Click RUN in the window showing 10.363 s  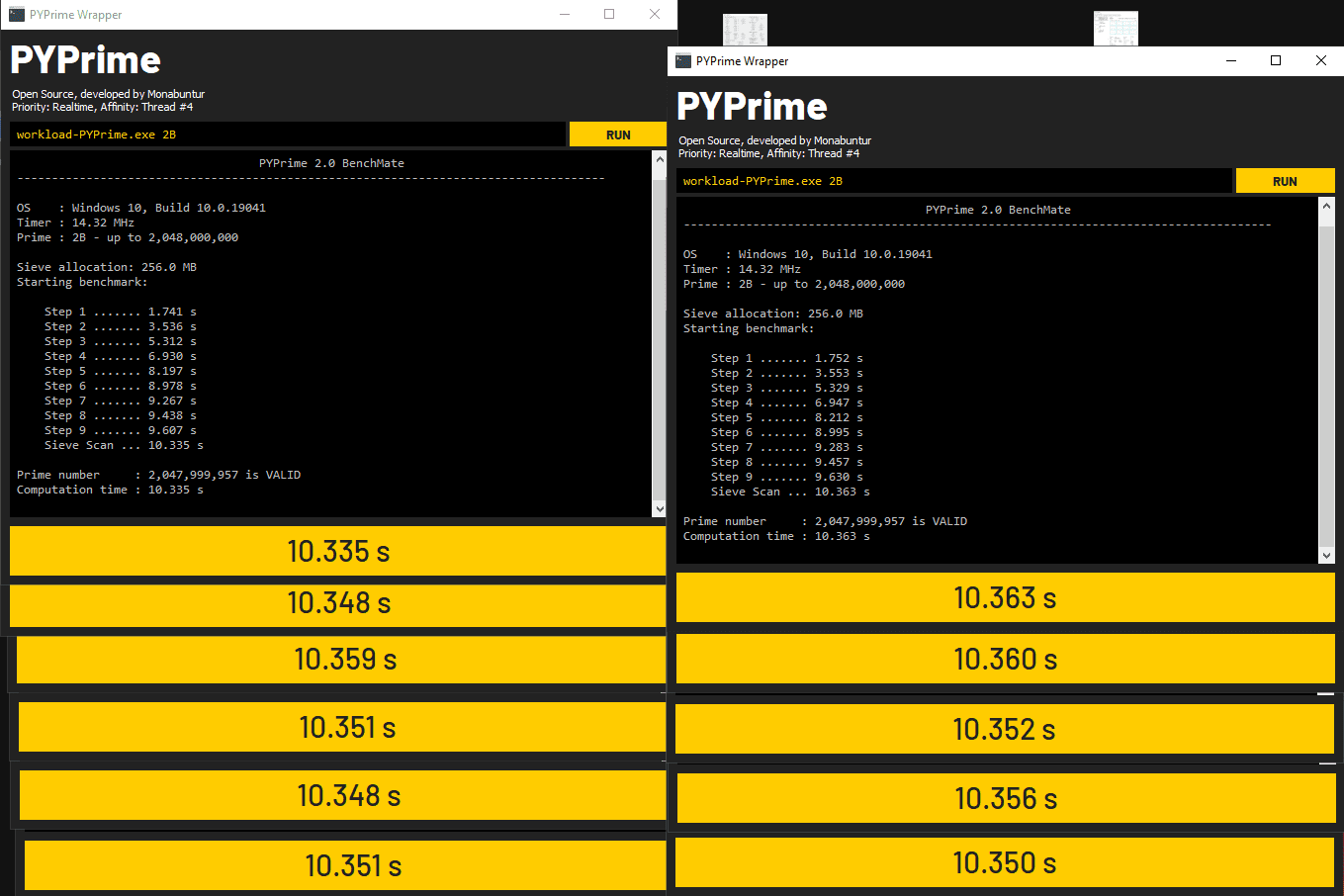pyautogui.click(x=1285, y=181)
